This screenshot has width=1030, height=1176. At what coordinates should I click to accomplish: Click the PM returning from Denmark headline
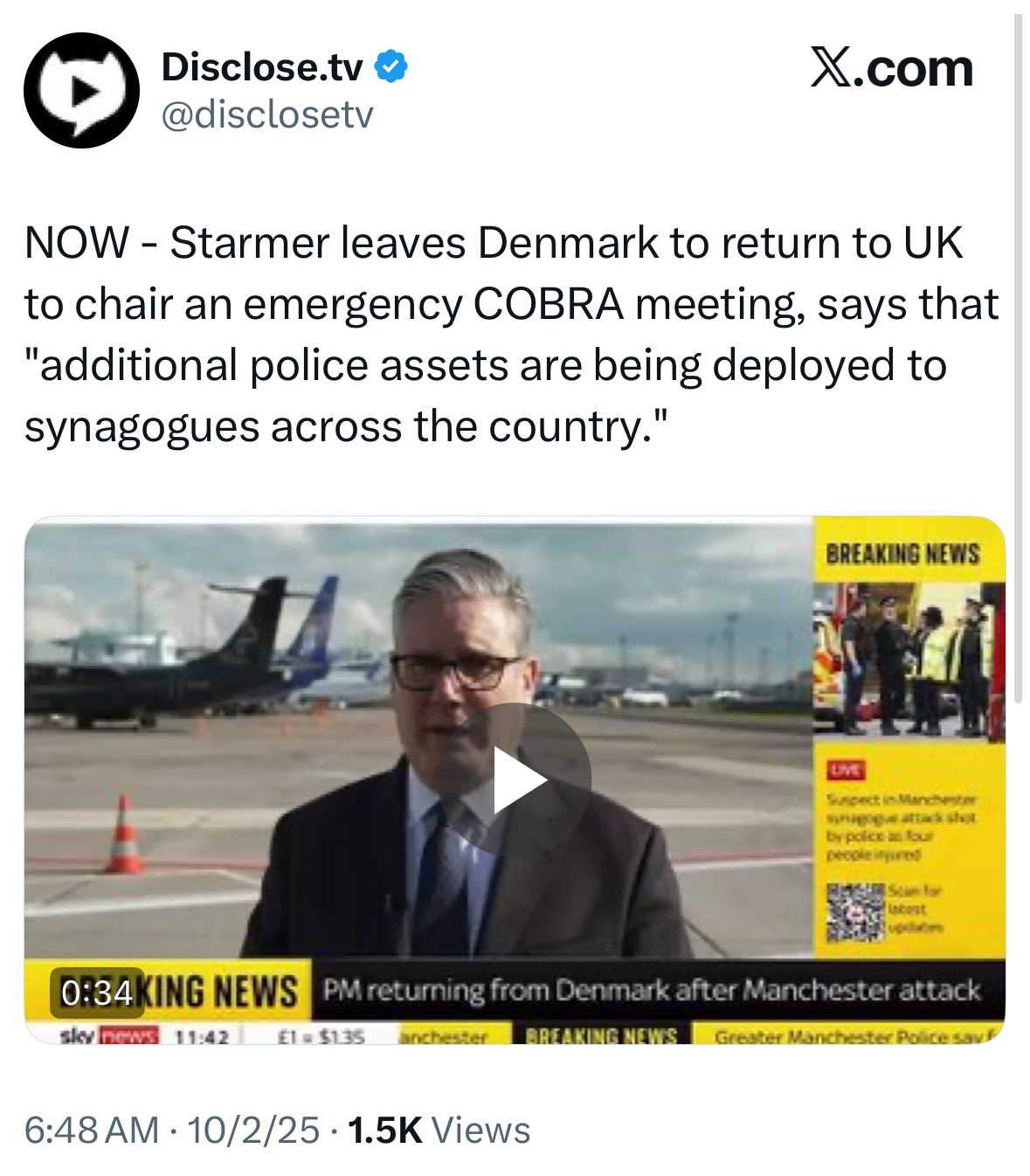click(652, 990)
